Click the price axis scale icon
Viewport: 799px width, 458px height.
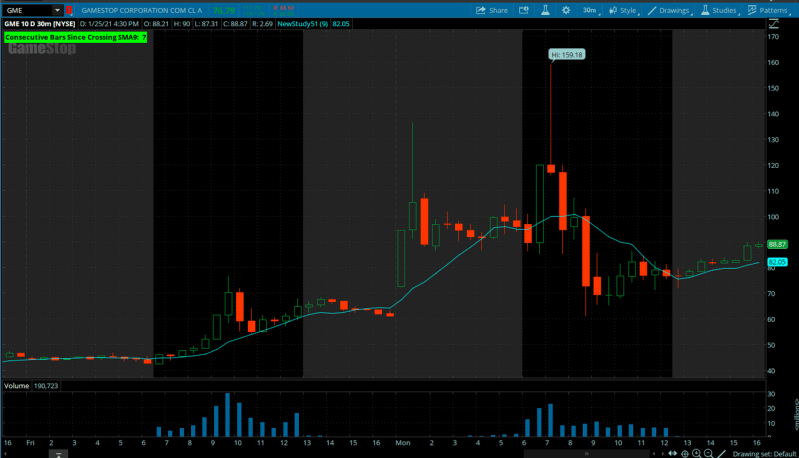[x=774, y=24]
